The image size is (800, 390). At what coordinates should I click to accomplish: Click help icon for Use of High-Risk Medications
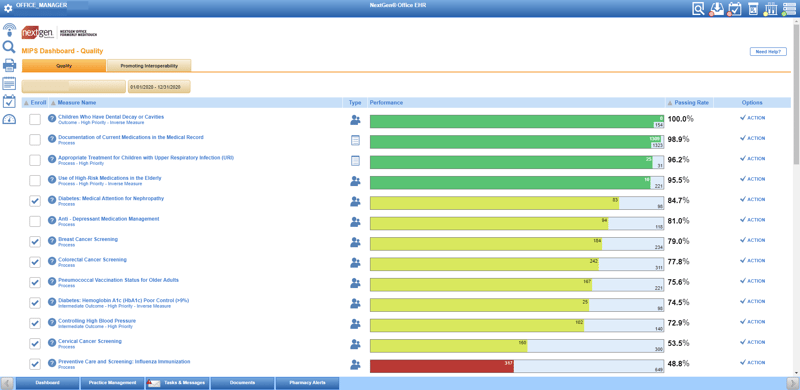(52, 180)
